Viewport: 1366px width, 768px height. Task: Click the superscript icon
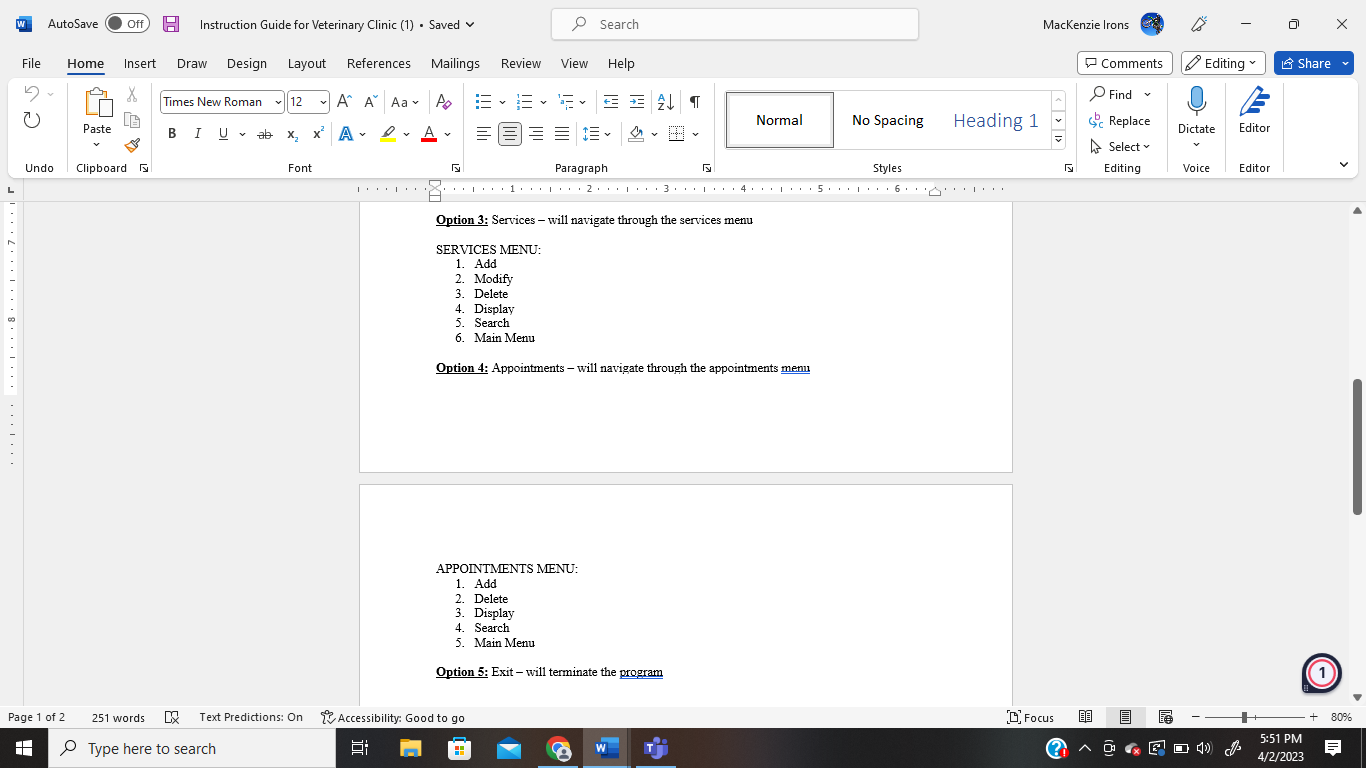click(317, 133)
